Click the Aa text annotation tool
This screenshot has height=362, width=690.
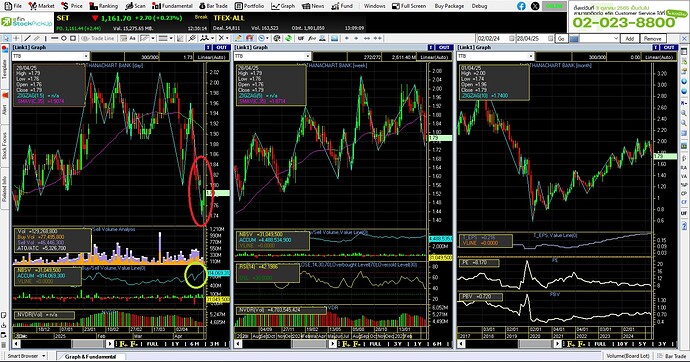132,38
